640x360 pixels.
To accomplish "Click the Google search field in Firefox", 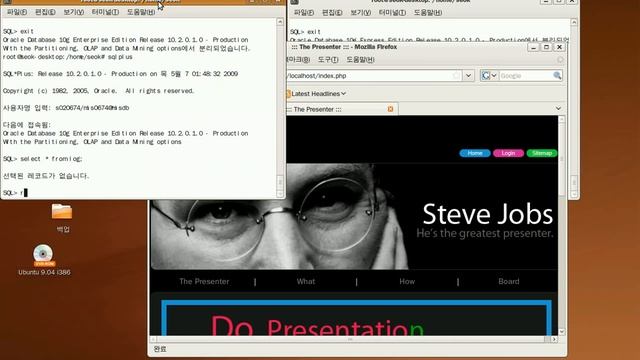I will coord(525,76).
